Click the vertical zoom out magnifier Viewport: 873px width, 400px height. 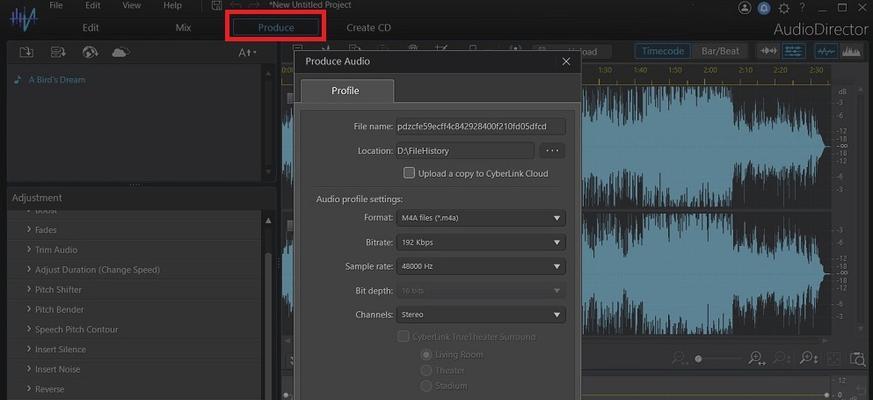(x=783, y=359)
